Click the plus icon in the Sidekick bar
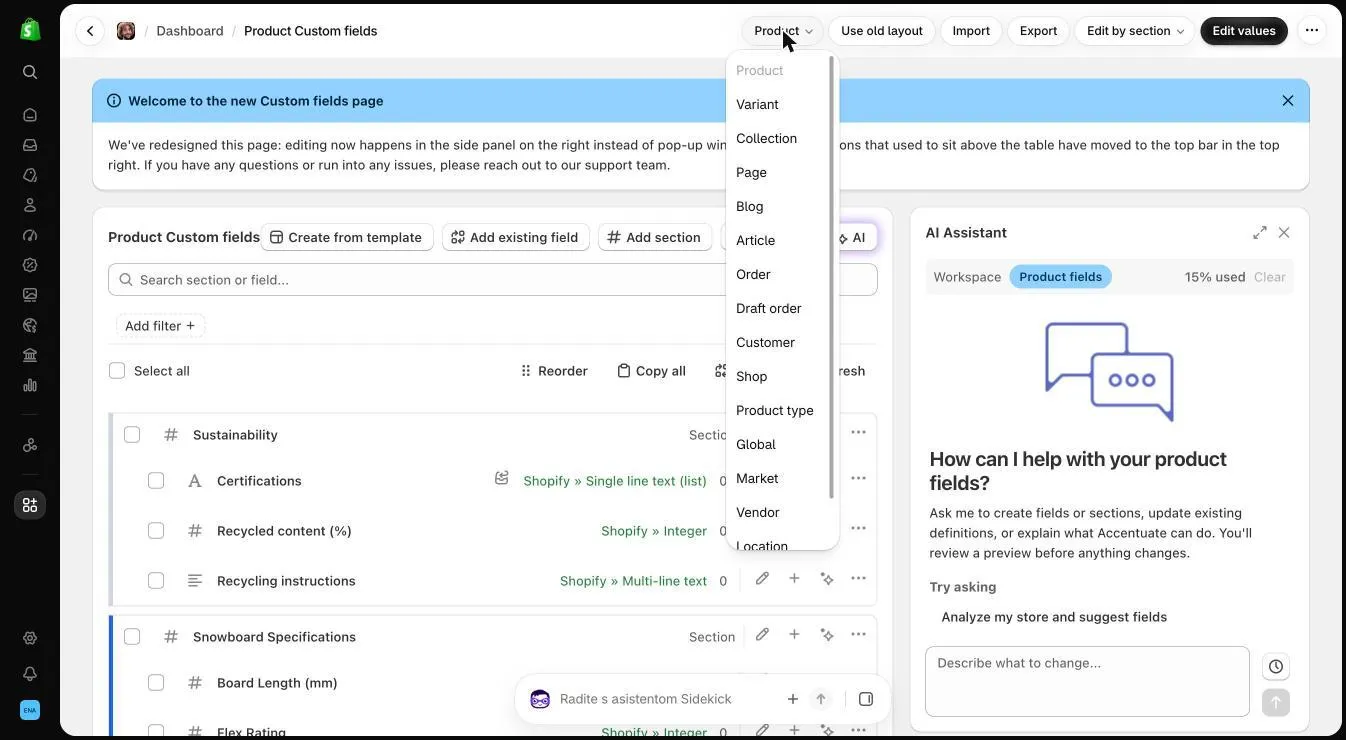 (792, 699)
